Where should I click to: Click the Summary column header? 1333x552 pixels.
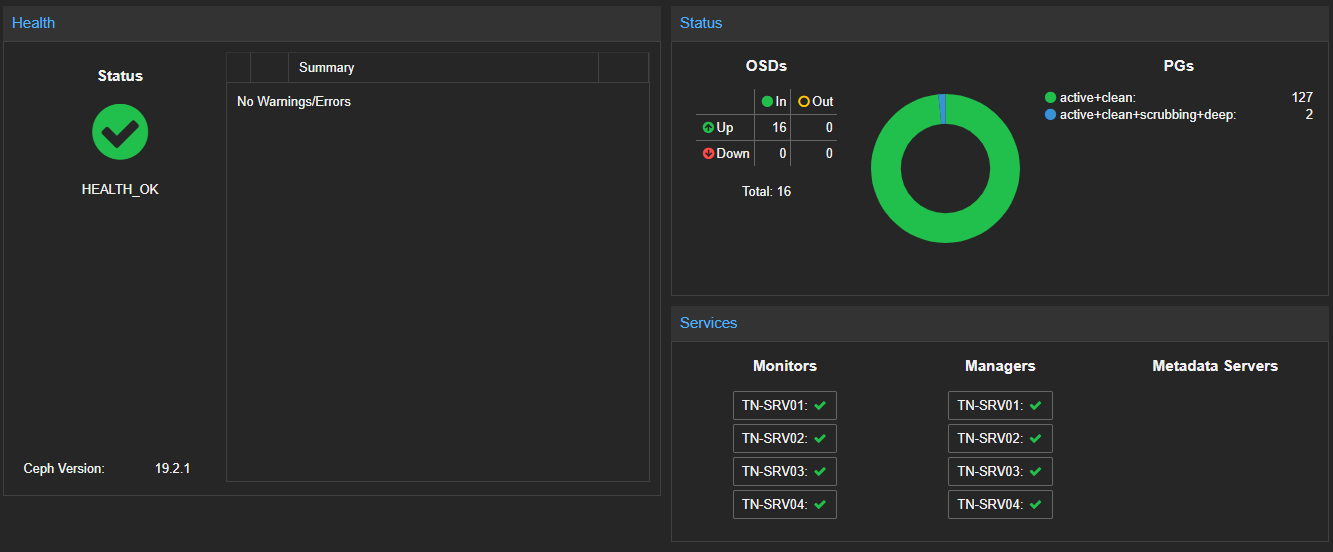pos(443,68)
